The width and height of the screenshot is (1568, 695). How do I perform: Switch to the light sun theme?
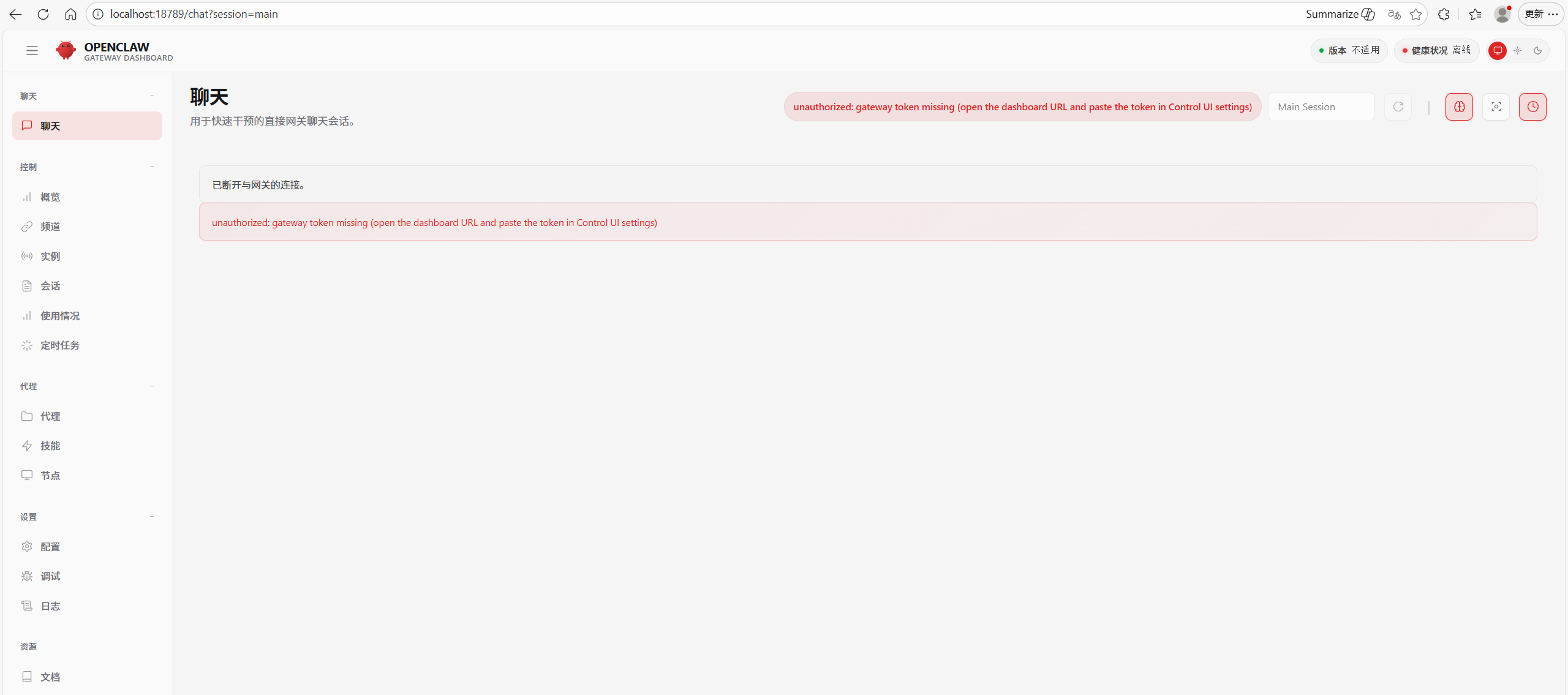tap(1517, 50)
